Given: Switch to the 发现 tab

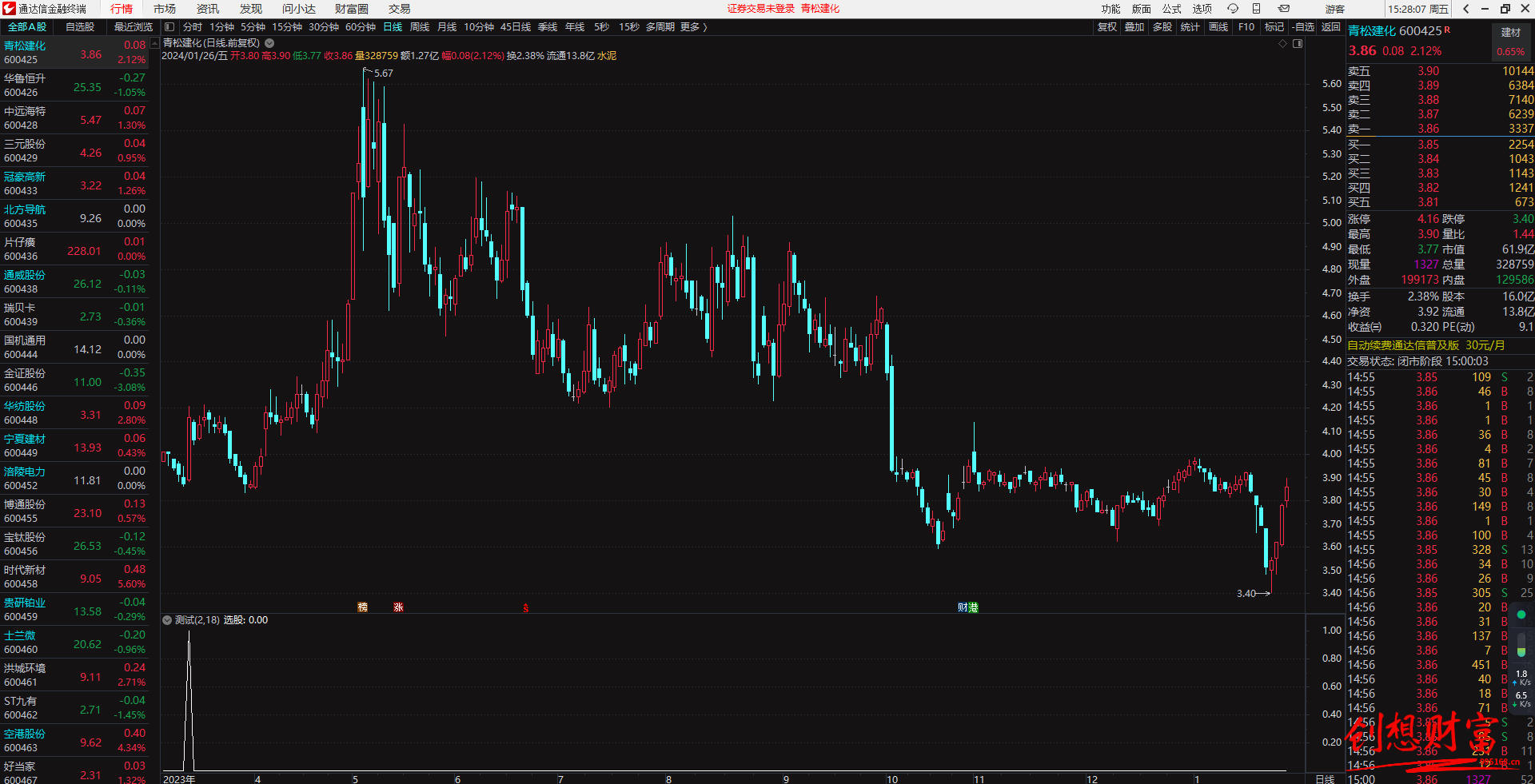Looking at the screenshot, I should click(x=251, y=9).
